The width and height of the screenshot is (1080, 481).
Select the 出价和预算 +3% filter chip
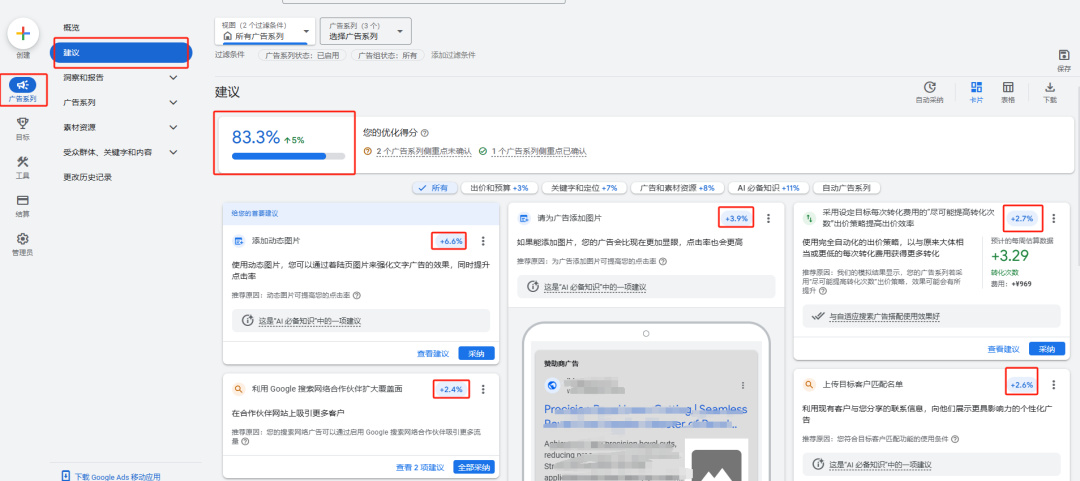pyautogui.click(x=499, y=188)
